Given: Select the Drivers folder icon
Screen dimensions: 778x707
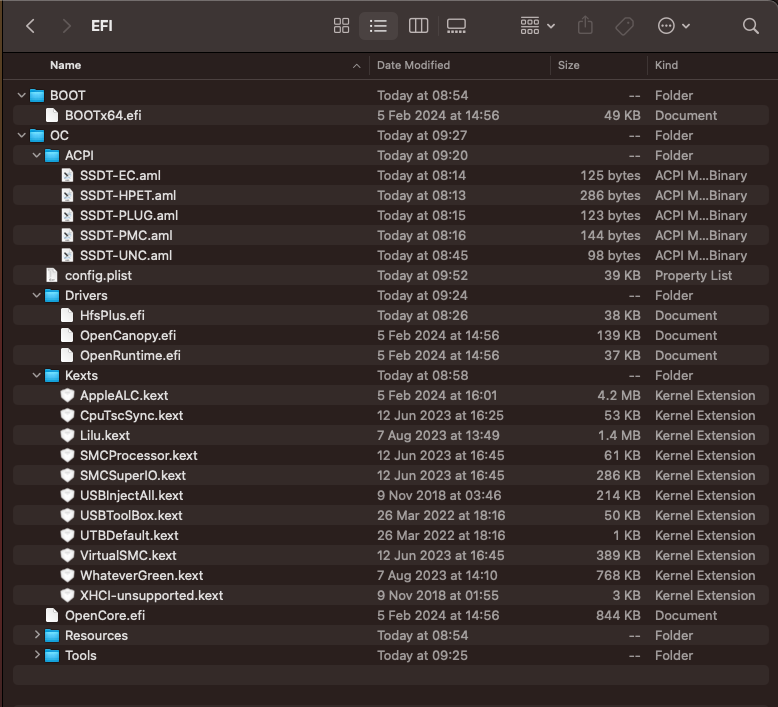Looking at the screenshot, I should [52, 296].
